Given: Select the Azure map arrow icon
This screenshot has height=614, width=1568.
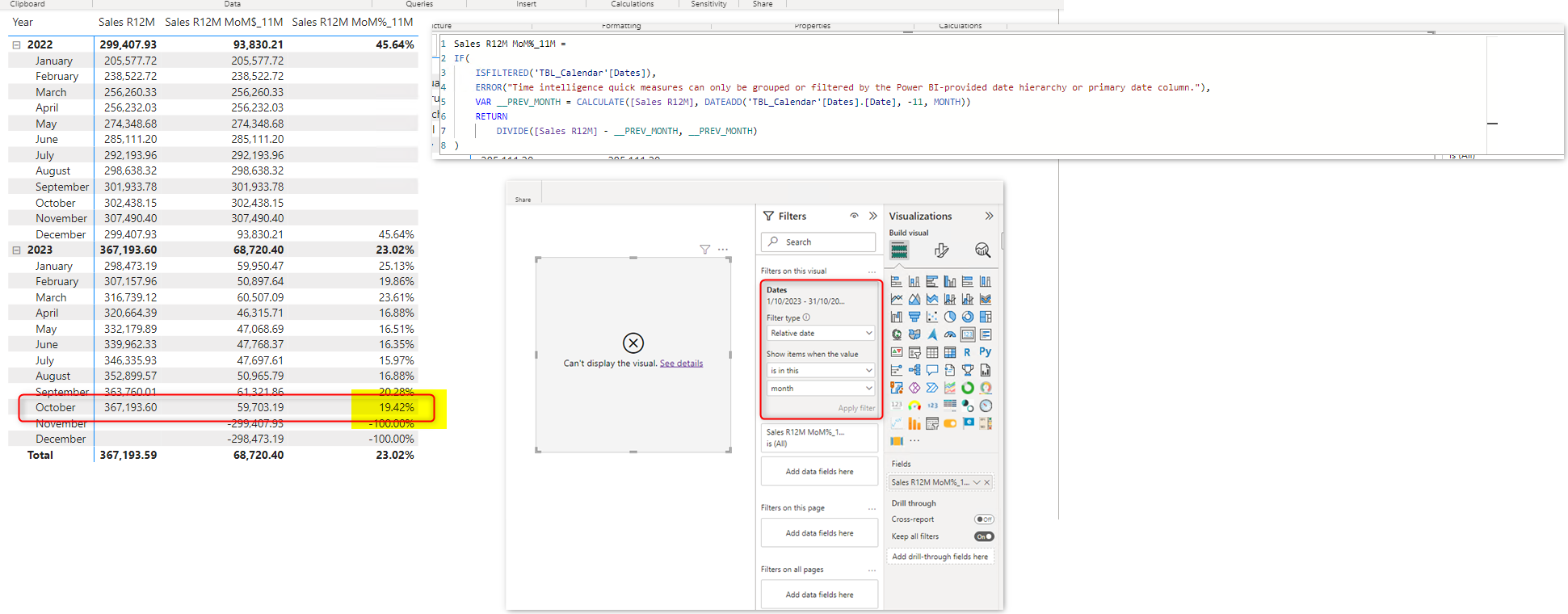Looking at the screenshot, I should (932, 334).
